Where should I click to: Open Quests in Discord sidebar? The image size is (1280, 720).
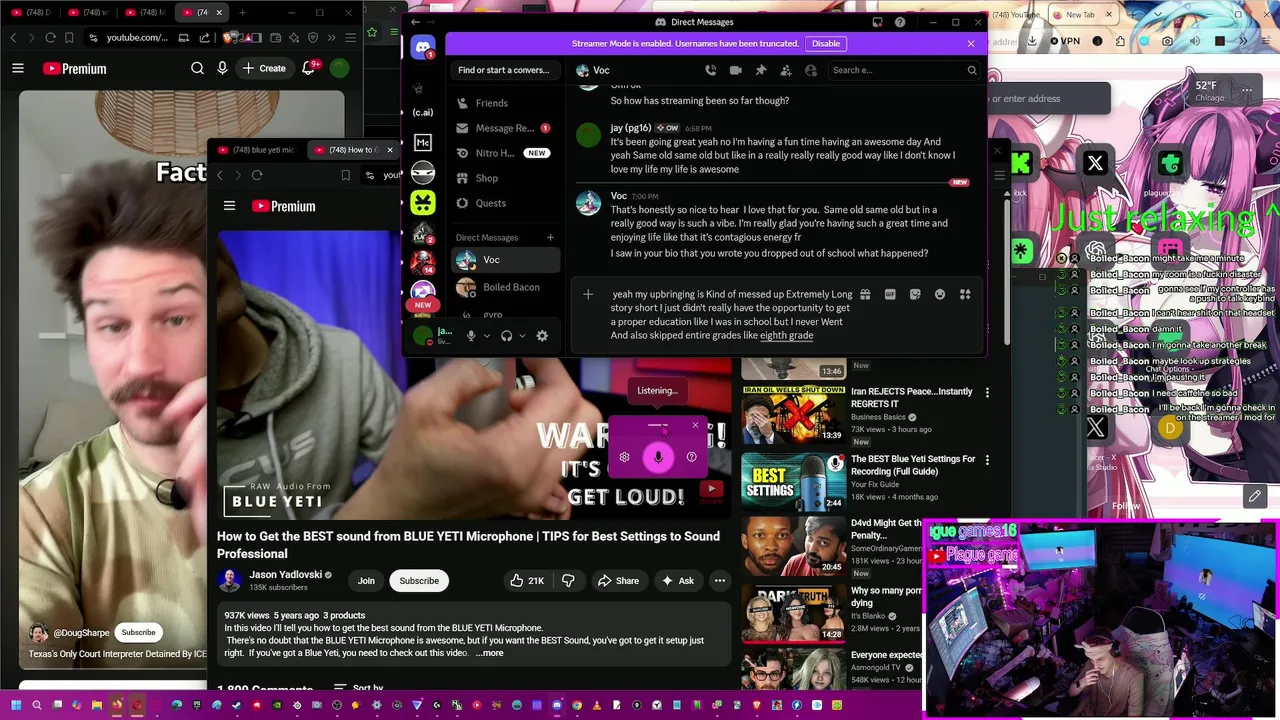[x=504, y=203]
